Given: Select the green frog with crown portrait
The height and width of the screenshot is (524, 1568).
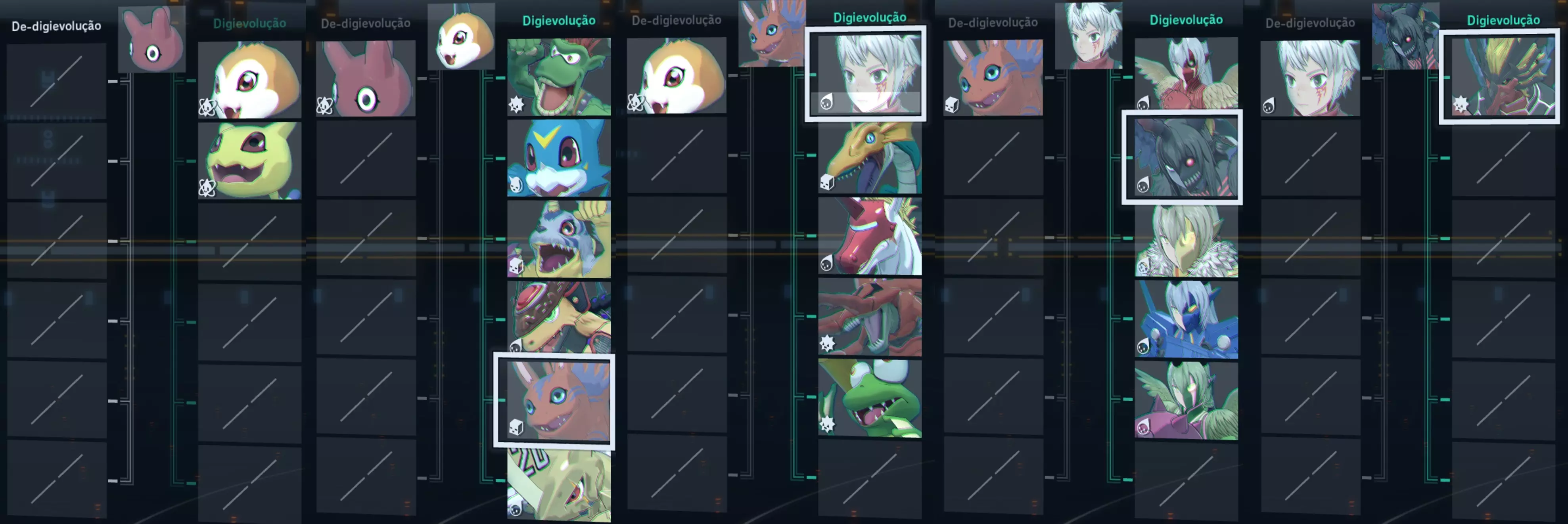Looking at the screenshot, I should 869,398.
